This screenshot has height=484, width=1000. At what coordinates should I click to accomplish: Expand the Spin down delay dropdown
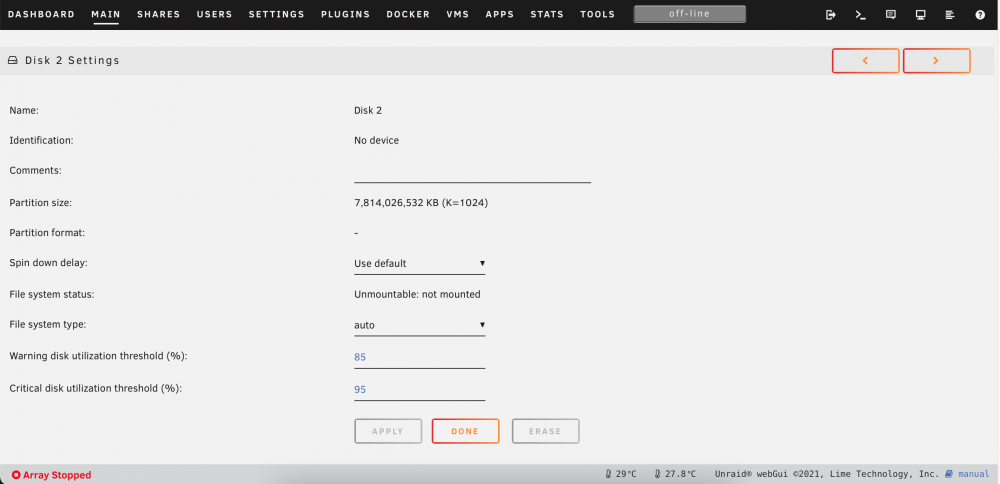(x=420, y=263)
